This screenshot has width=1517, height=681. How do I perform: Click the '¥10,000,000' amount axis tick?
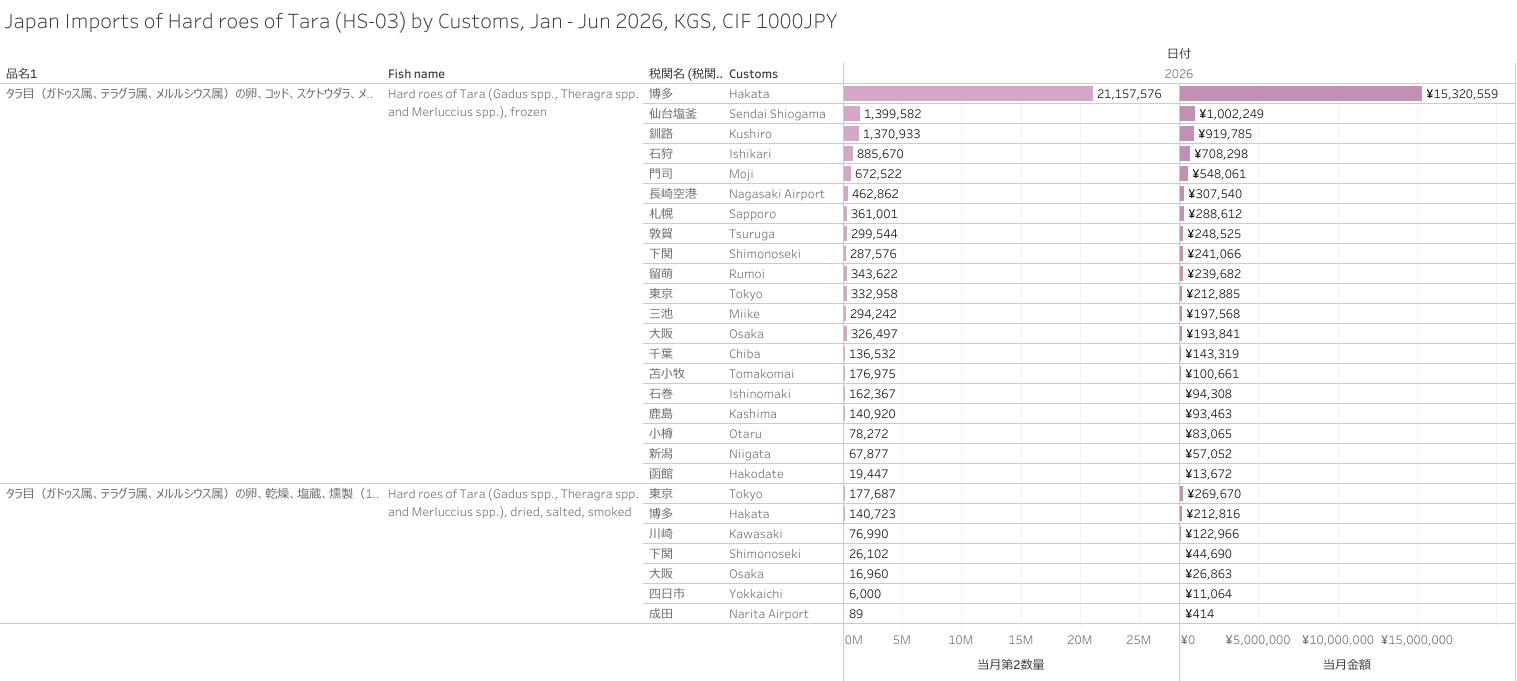point(1338,640)
